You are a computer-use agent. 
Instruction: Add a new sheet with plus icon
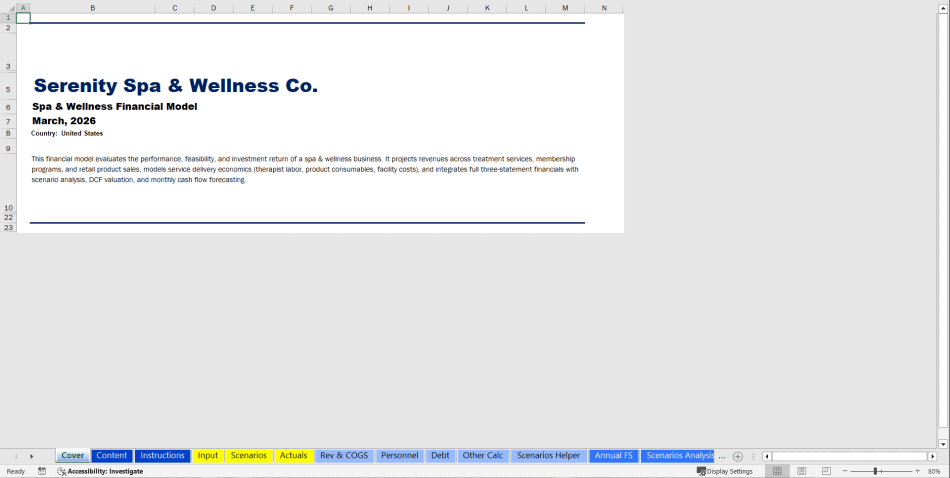coord(738,456)
